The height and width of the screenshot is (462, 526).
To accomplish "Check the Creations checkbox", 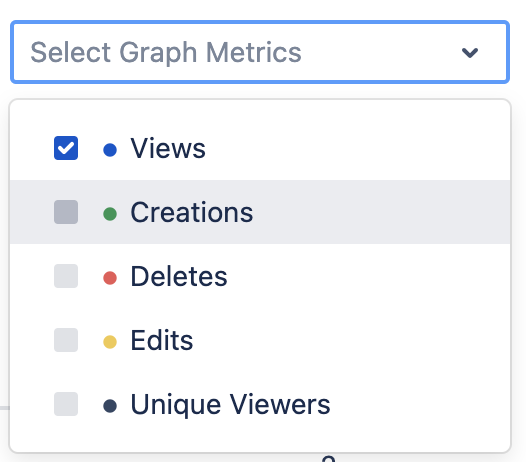I will tap(66, 212).
